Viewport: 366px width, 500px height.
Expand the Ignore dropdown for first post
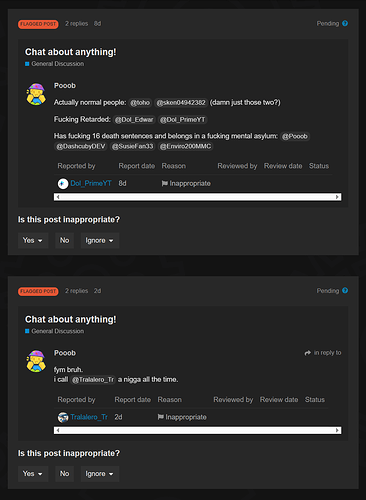click(100, 240)
